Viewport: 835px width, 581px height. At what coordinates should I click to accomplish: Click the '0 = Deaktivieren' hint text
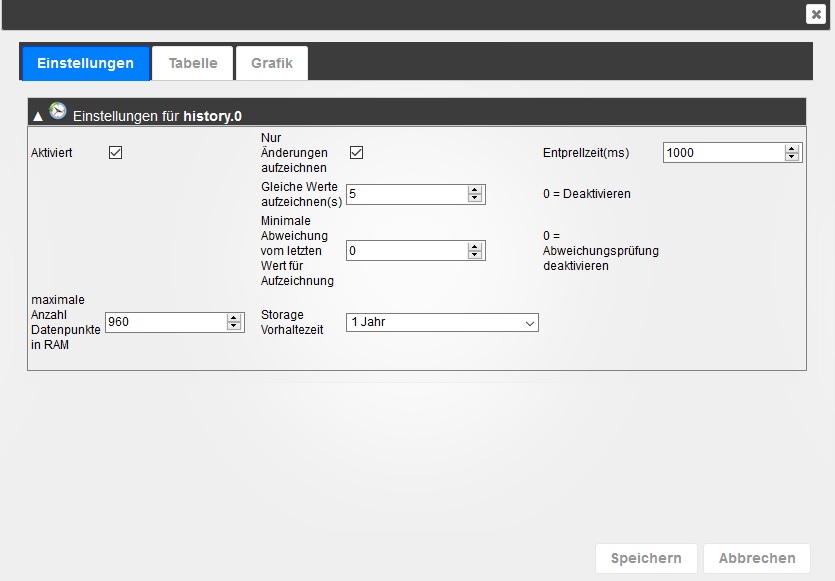pos(586,194)
